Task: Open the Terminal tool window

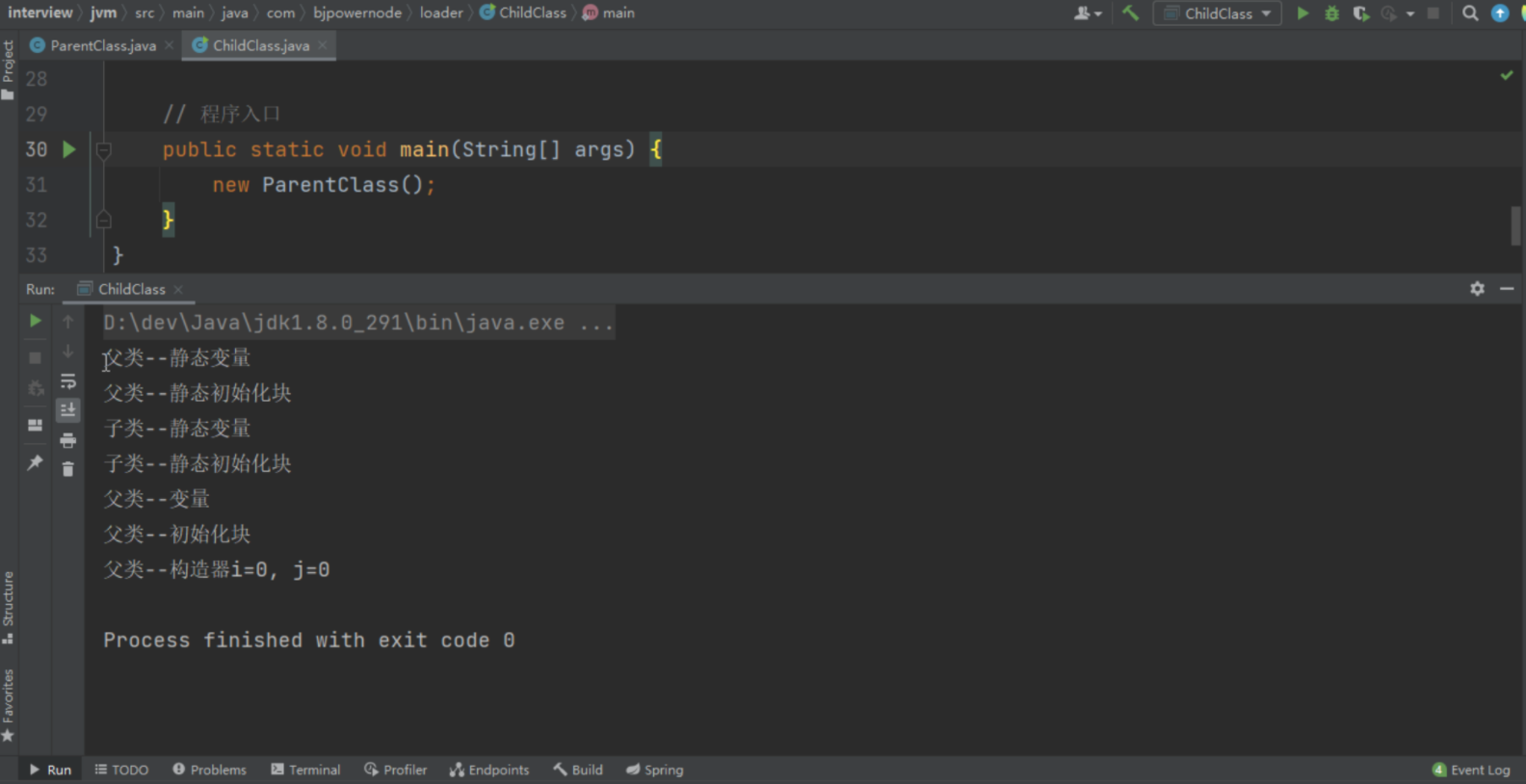Action: pyautogui.click(x=305, y=770)
